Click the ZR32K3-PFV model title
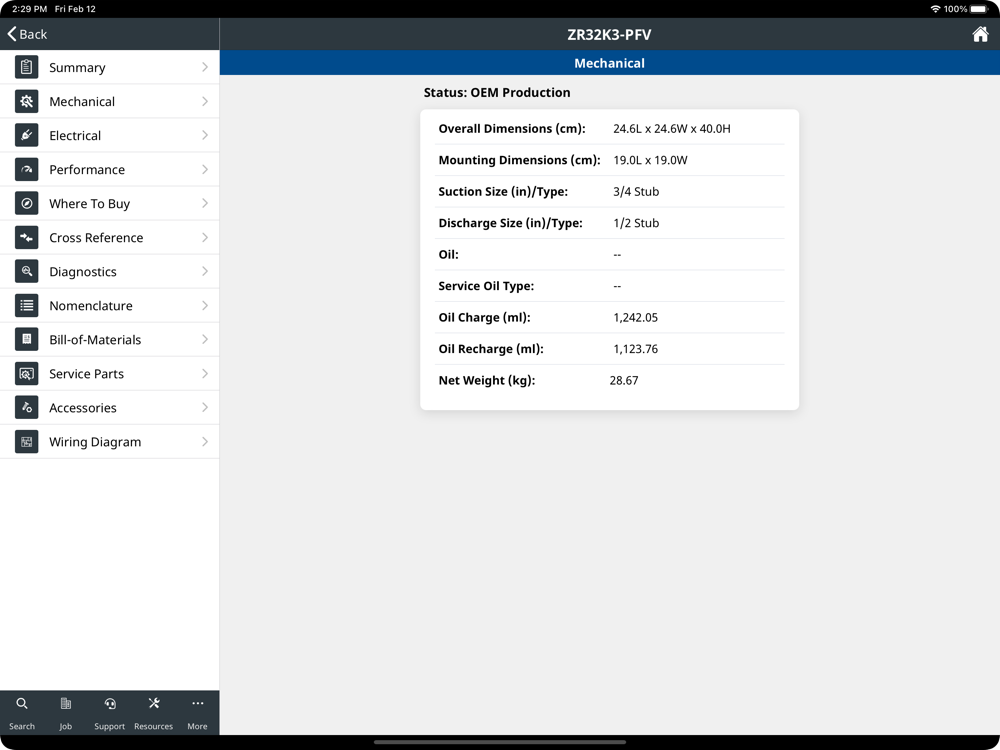Viewport: 1000px width, 750px height. point(609,34)
